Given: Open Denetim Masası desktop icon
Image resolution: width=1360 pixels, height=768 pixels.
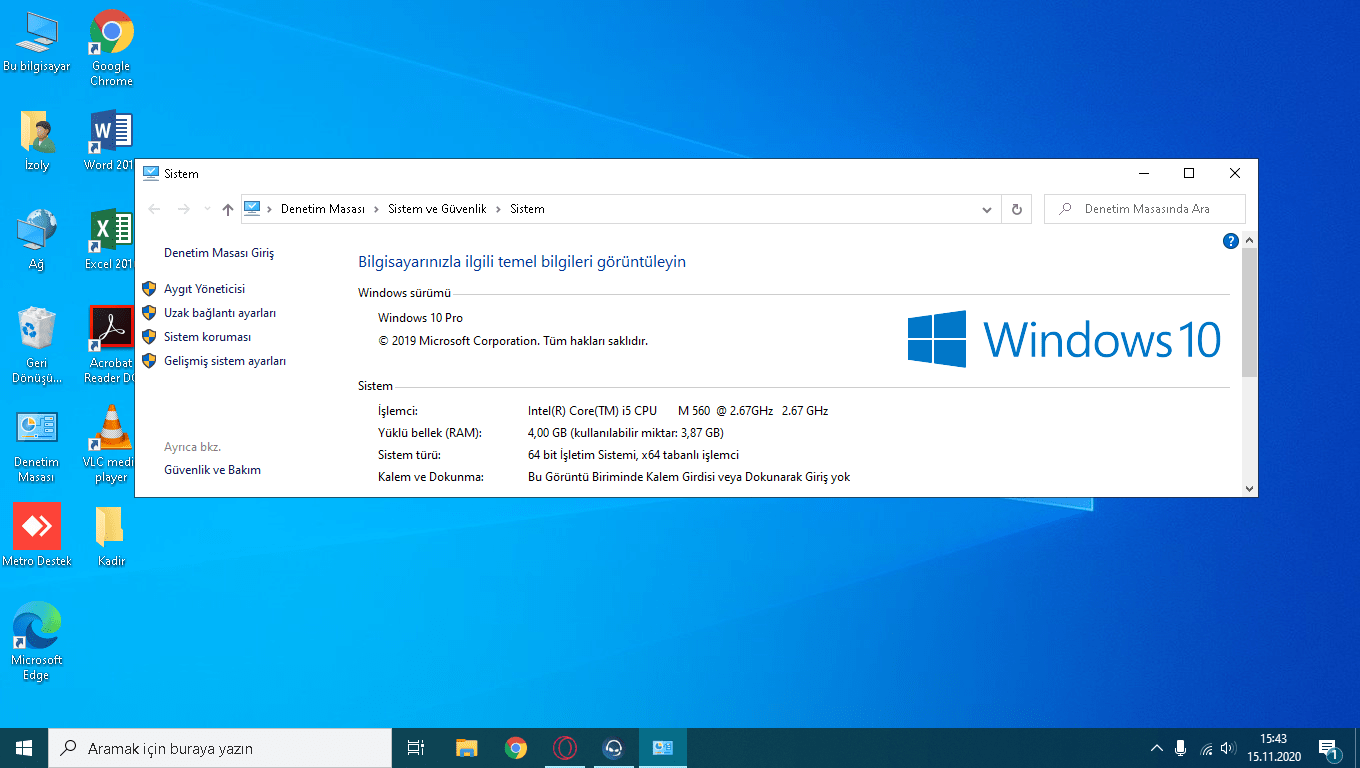Looking at the screenshot, I should pos(37,446).
